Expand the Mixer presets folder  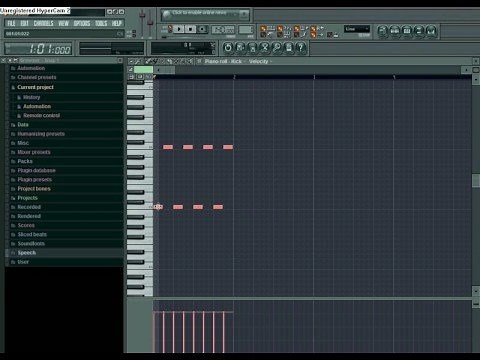(x=34, y=152)
